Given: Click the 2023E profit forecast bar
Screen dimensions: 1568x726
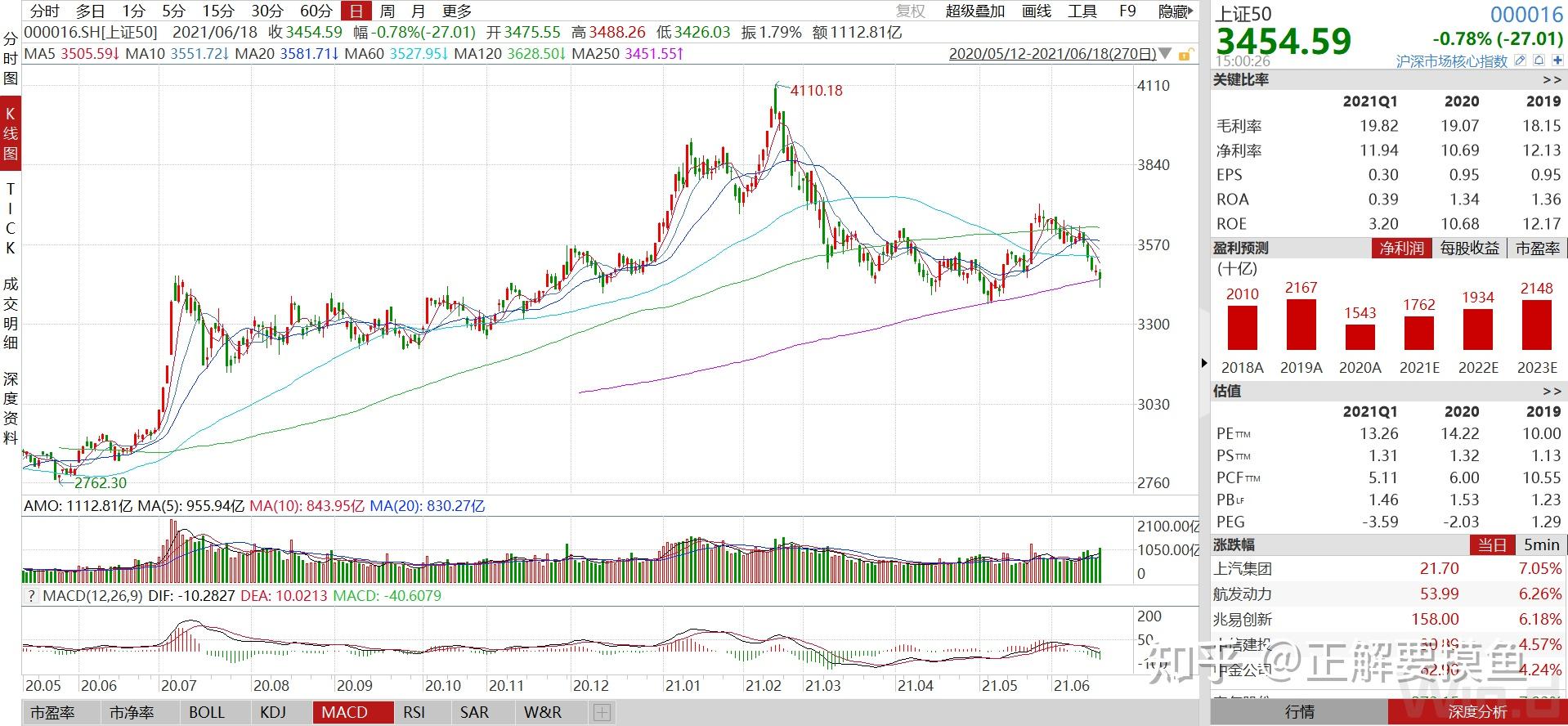Looking at the screenshot, I should (x=1537, y=325).
